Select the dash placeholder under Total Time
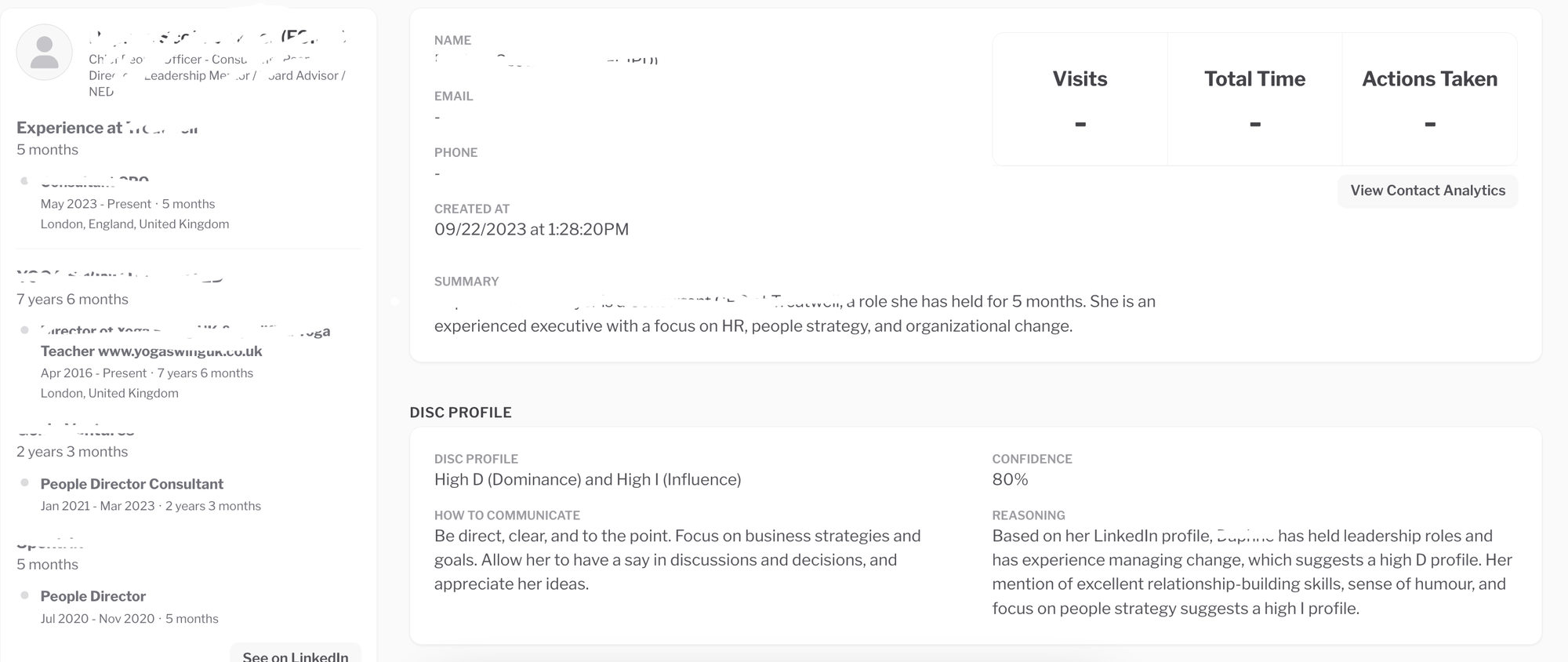This screenshot has width=1568, height=662. (x=1254, y=124)
